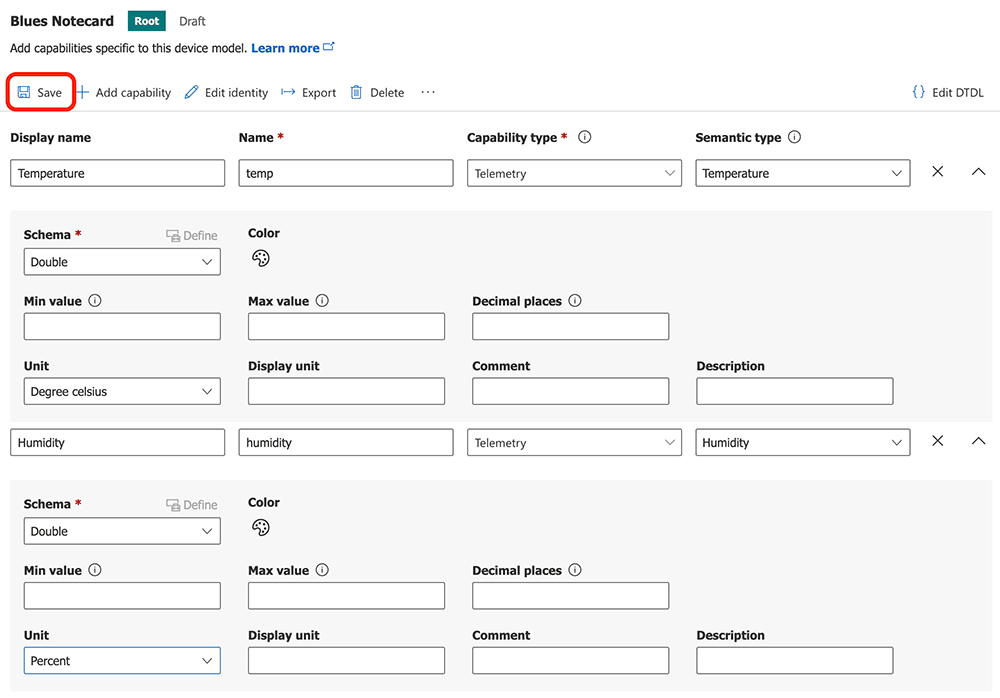Delete the device model

tap(377, 93)
